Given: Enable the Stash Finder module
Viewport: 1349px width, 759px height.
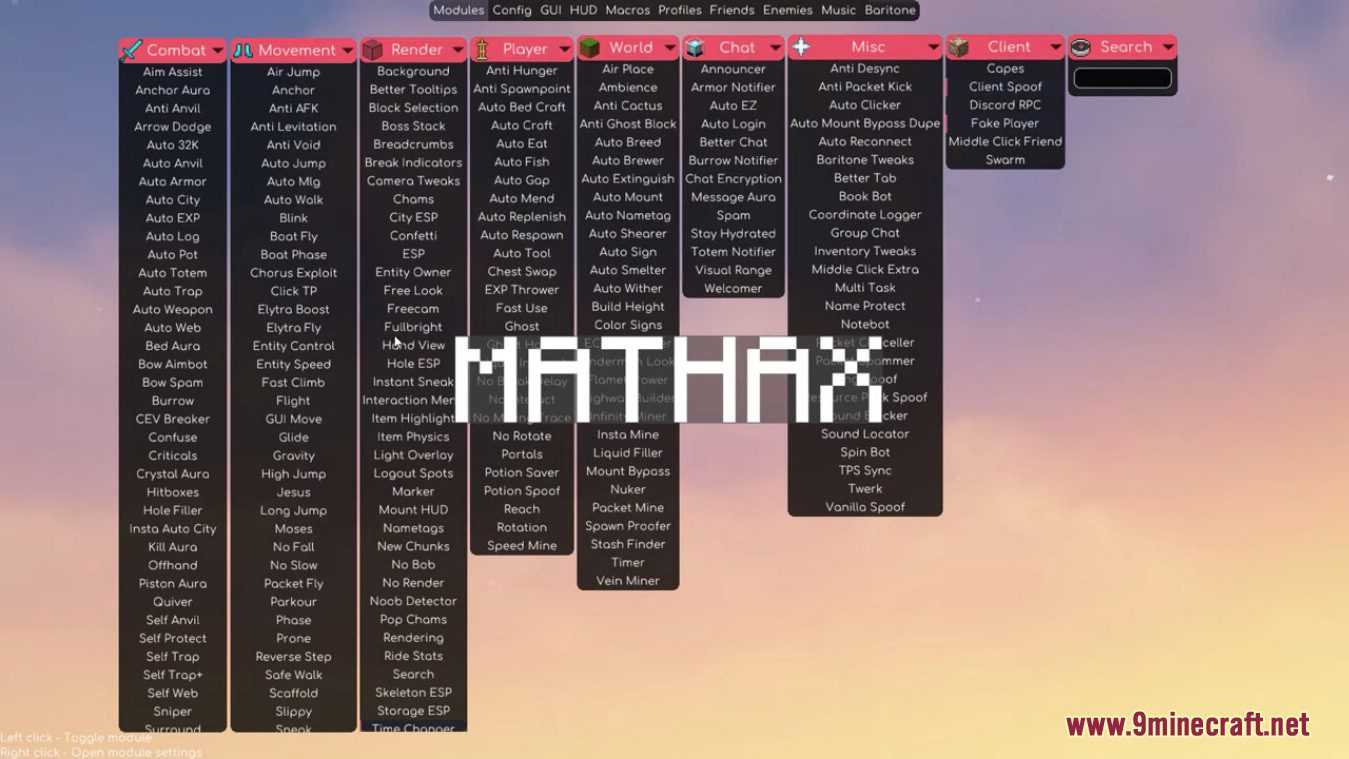Looking at the screenshot, I should click(x=628, y=544).
